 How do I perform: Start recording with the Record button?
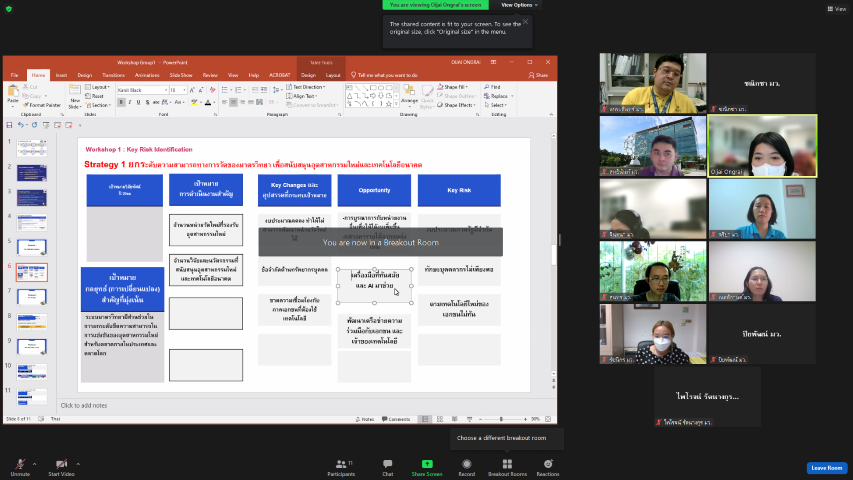(466, 464)
